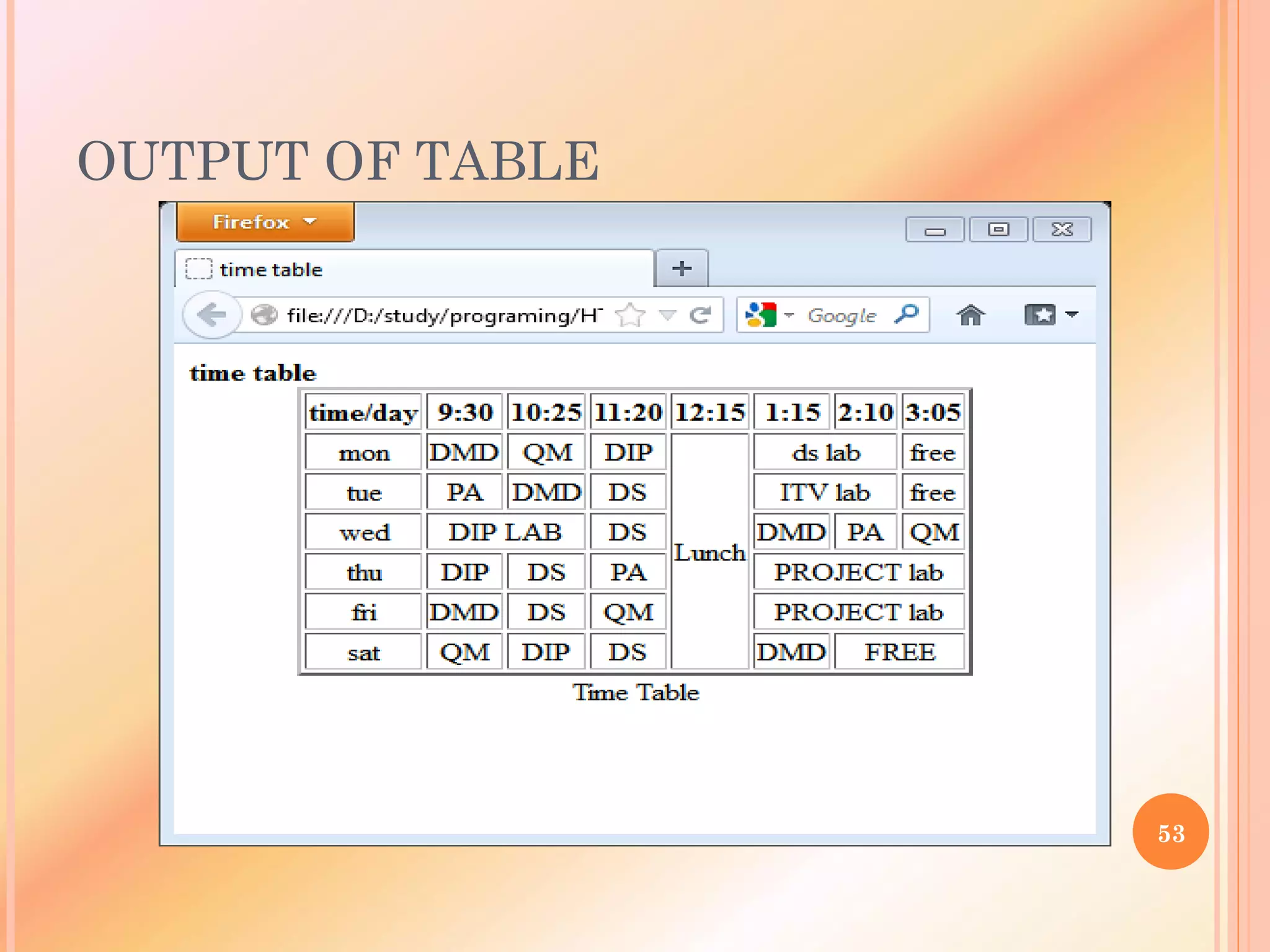Click the '2:10' header cell
Screen dimensions: 1270x952
coord(865,412)
